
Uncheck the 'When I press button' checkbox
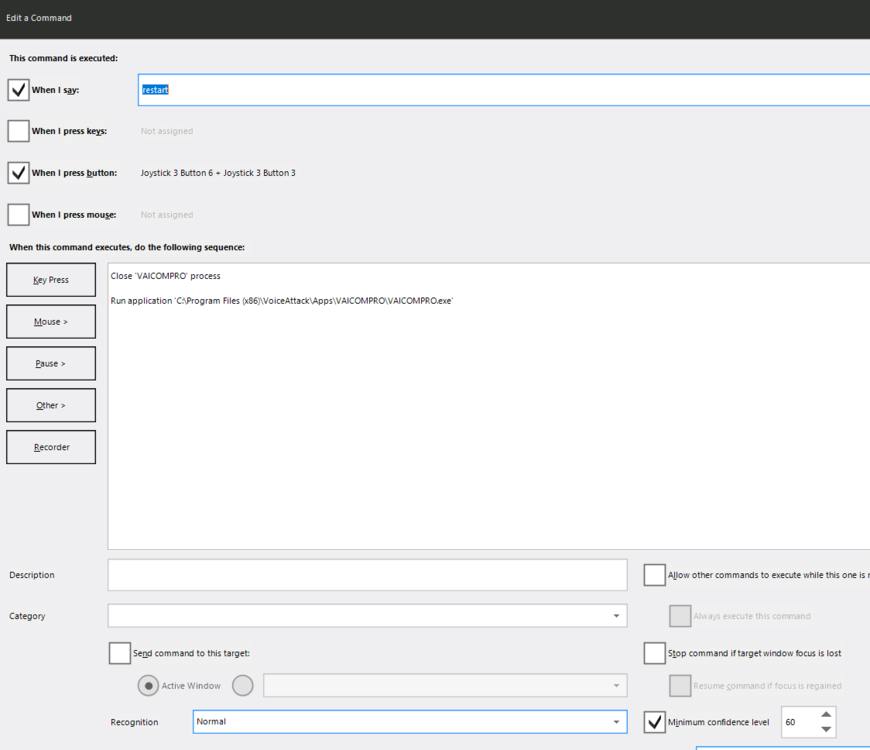pyautogui.click(x=18, y=173)
